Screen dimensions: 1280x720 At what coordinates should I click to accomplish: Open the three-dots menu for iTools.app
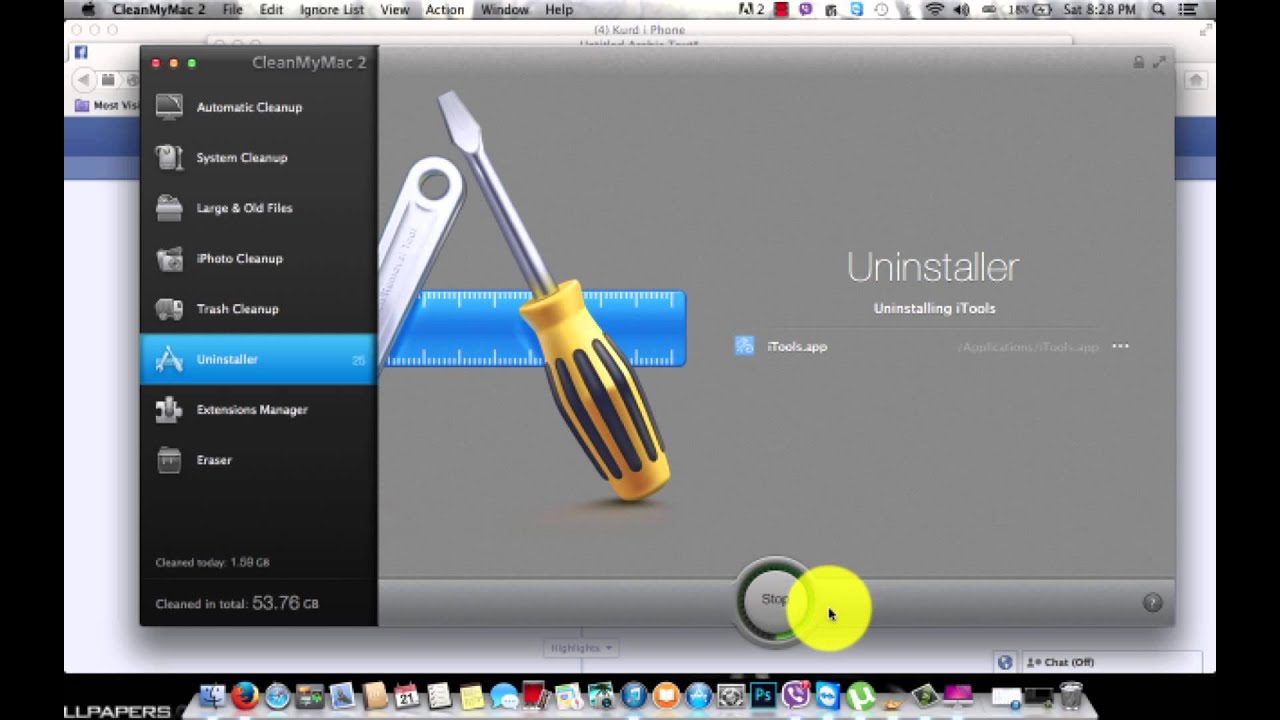(x=1120, y=346)
